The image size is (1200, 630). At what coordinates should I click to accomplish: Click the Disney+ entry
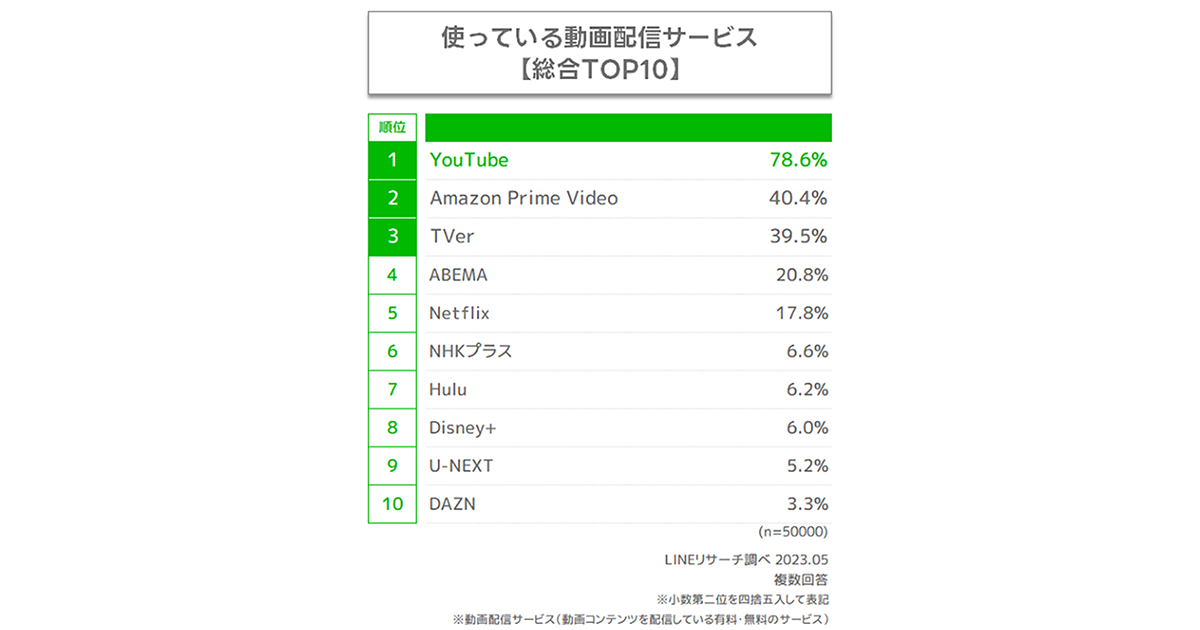click(463, 428)
